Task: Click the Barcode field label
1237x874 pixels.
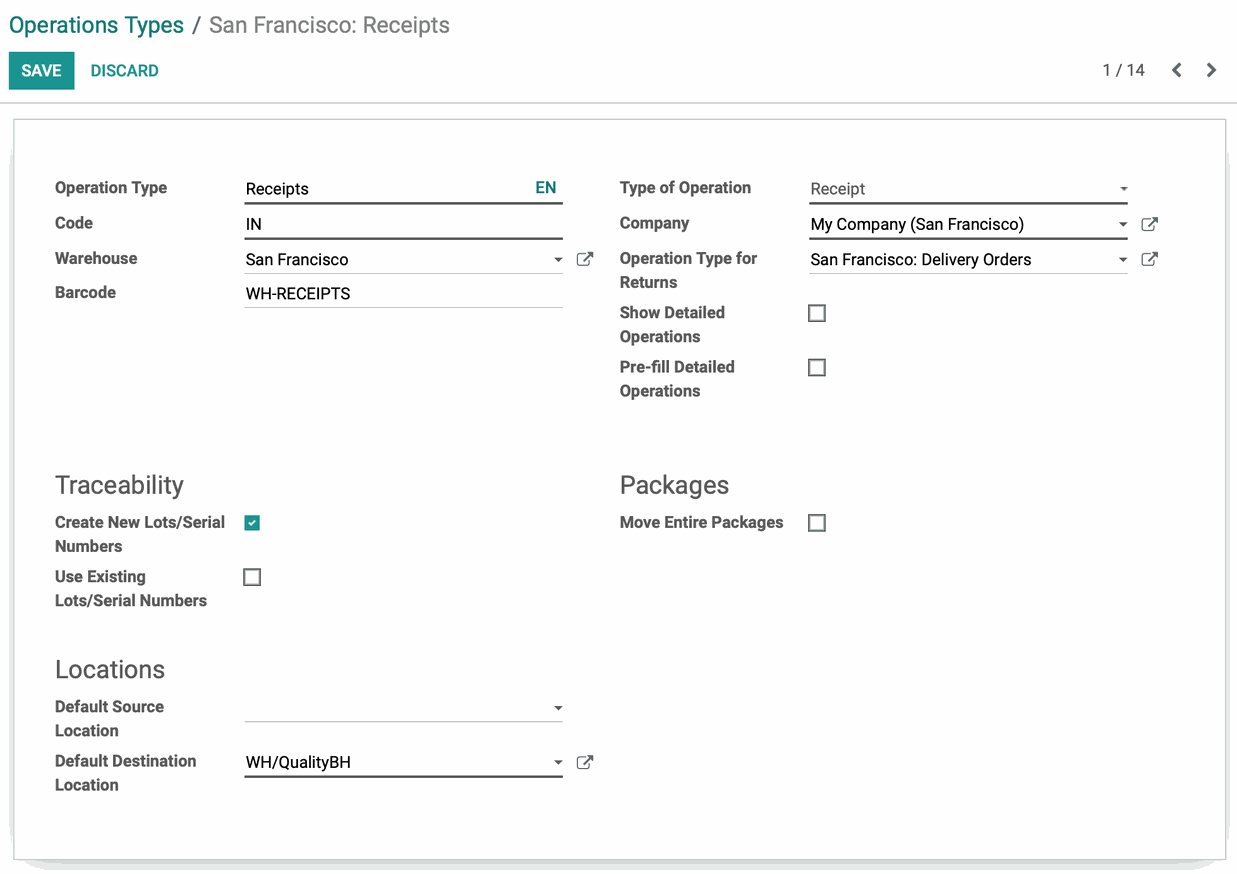Action: click(85, 292)
